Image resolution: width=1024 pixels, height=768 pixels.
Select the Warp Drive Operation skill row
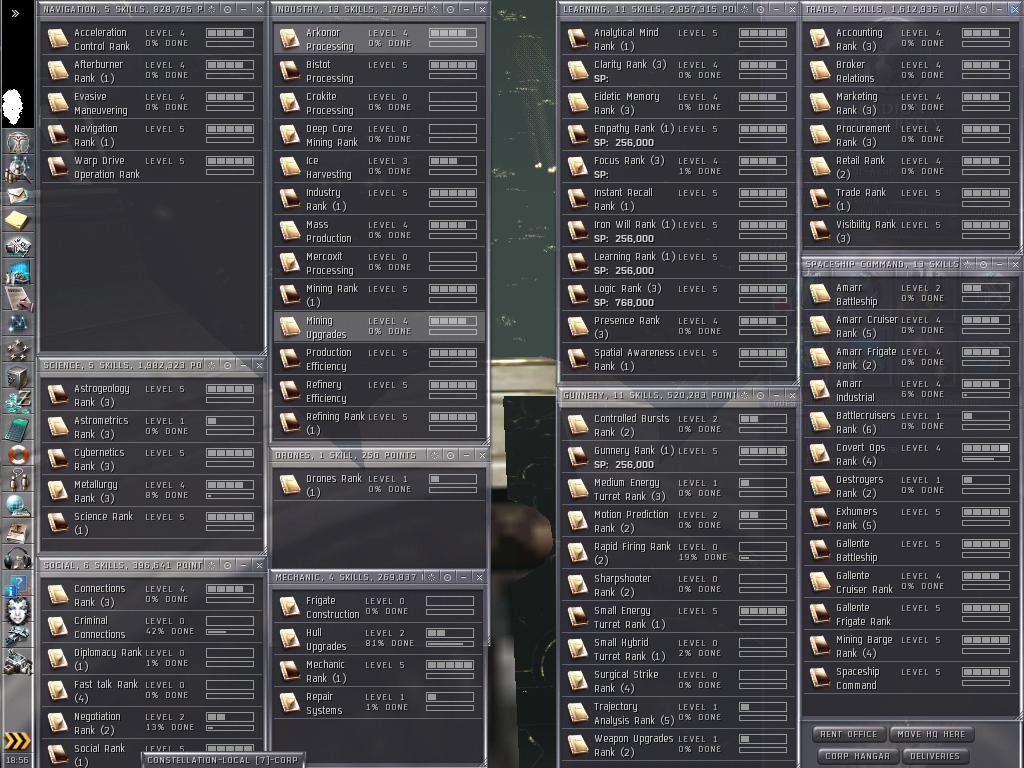point(151,167)
